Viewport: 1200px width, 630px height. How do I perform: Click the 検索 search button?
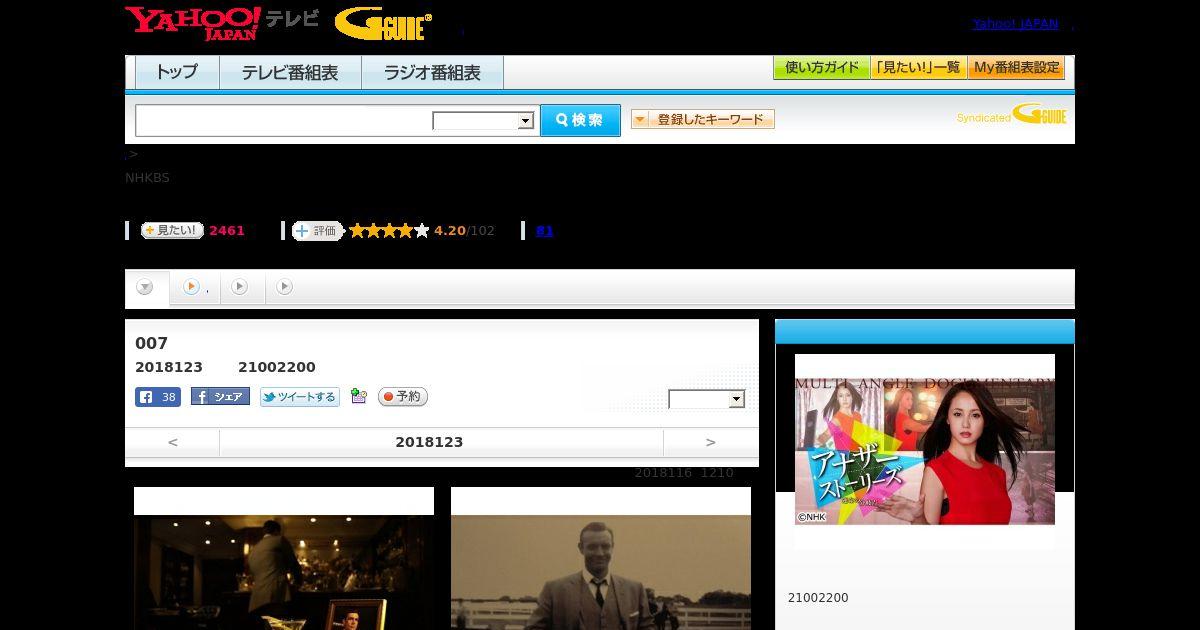click(580, 120)
